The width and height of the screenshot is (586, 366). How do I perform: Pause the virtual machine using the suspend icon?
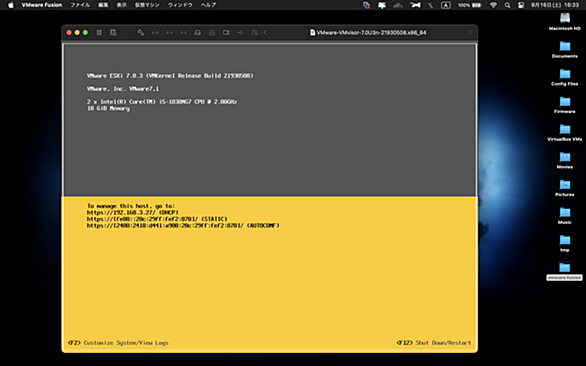click(99, 33)
